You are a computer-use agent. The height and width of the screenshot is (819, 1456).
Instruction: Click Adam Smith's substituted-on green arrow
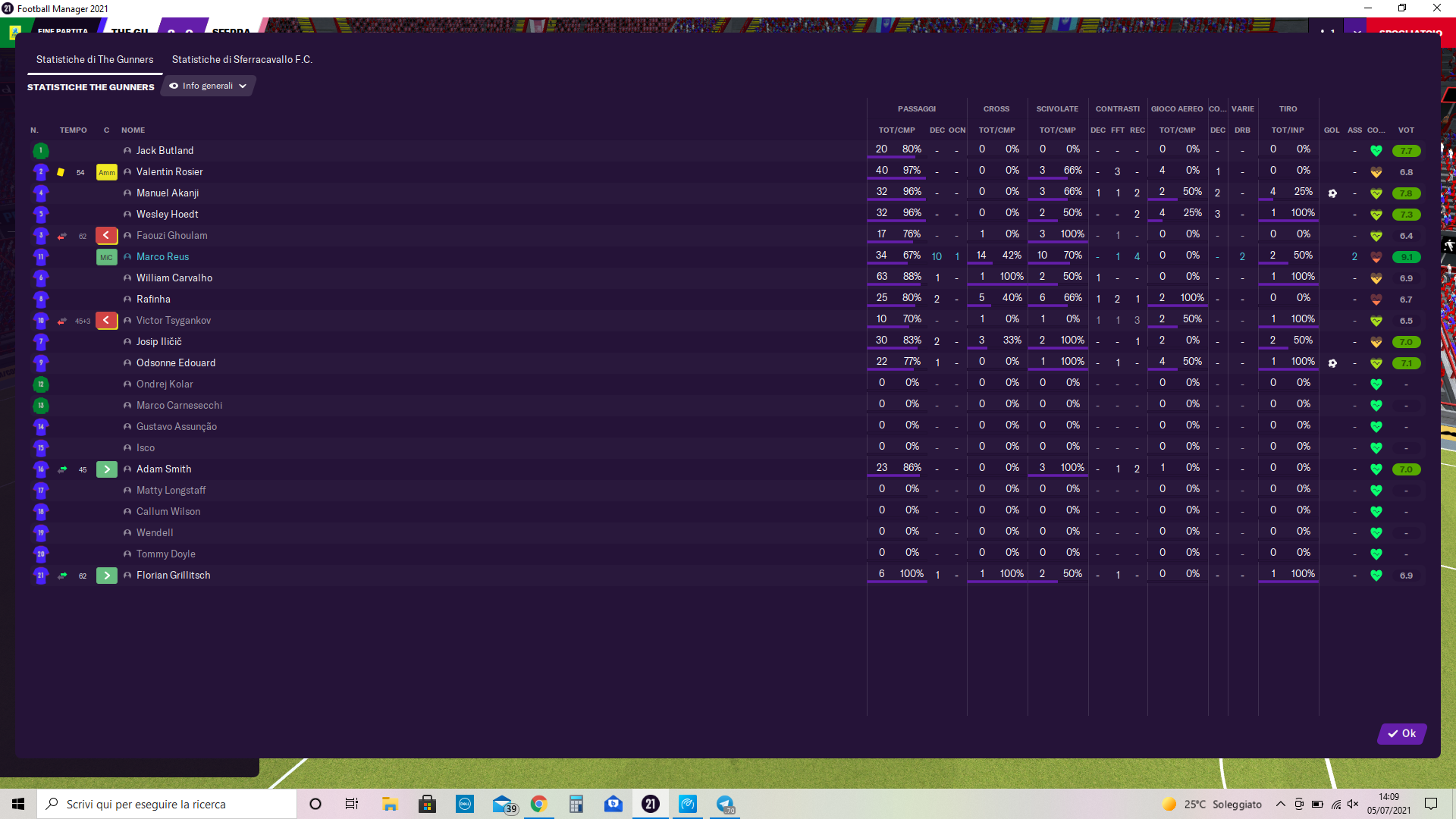click(107, 469)
